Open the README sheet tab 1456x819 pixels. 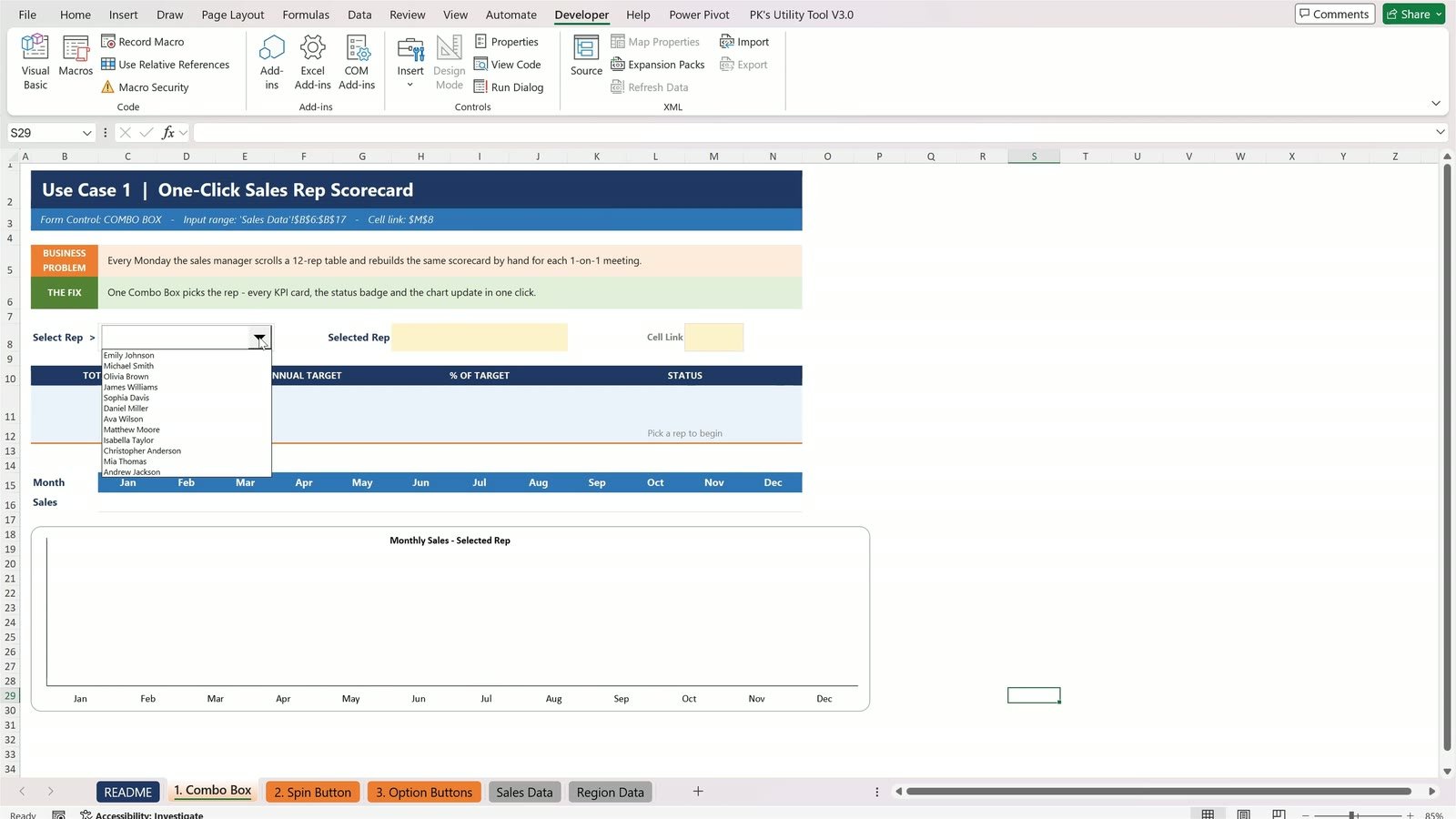127,792
